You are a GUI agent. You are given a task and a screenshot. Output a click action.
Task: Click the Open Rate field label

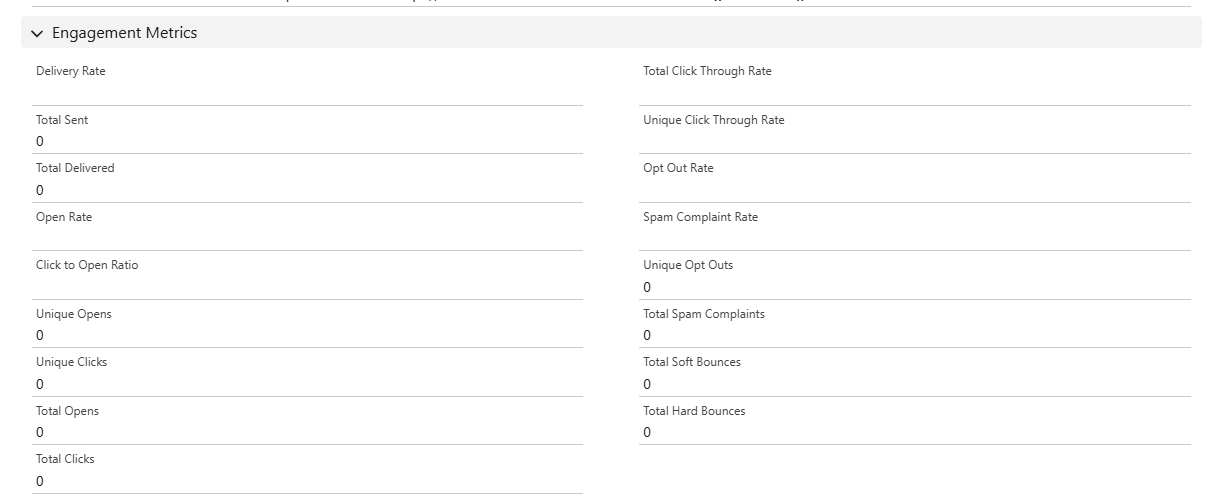(64, 217)
